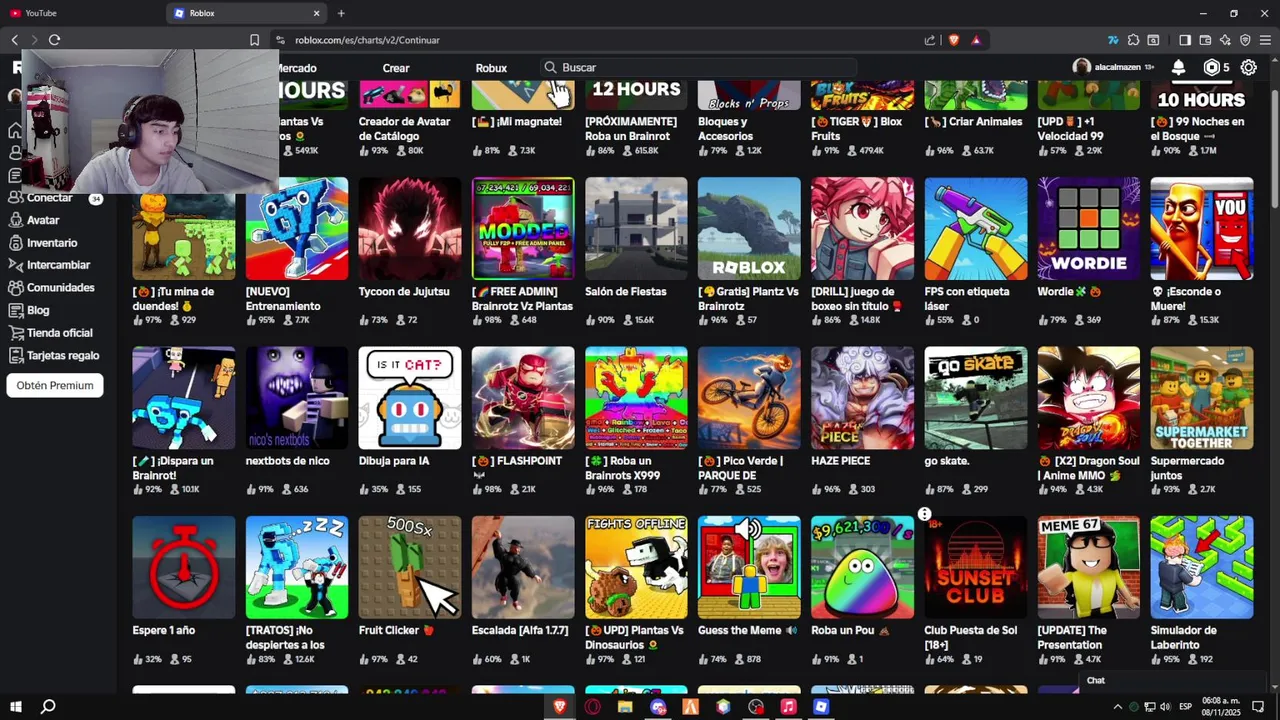1280x720 pixels.
Task: Click the Creador de Avatar de Catálogo title
Action: coord(405,129)
